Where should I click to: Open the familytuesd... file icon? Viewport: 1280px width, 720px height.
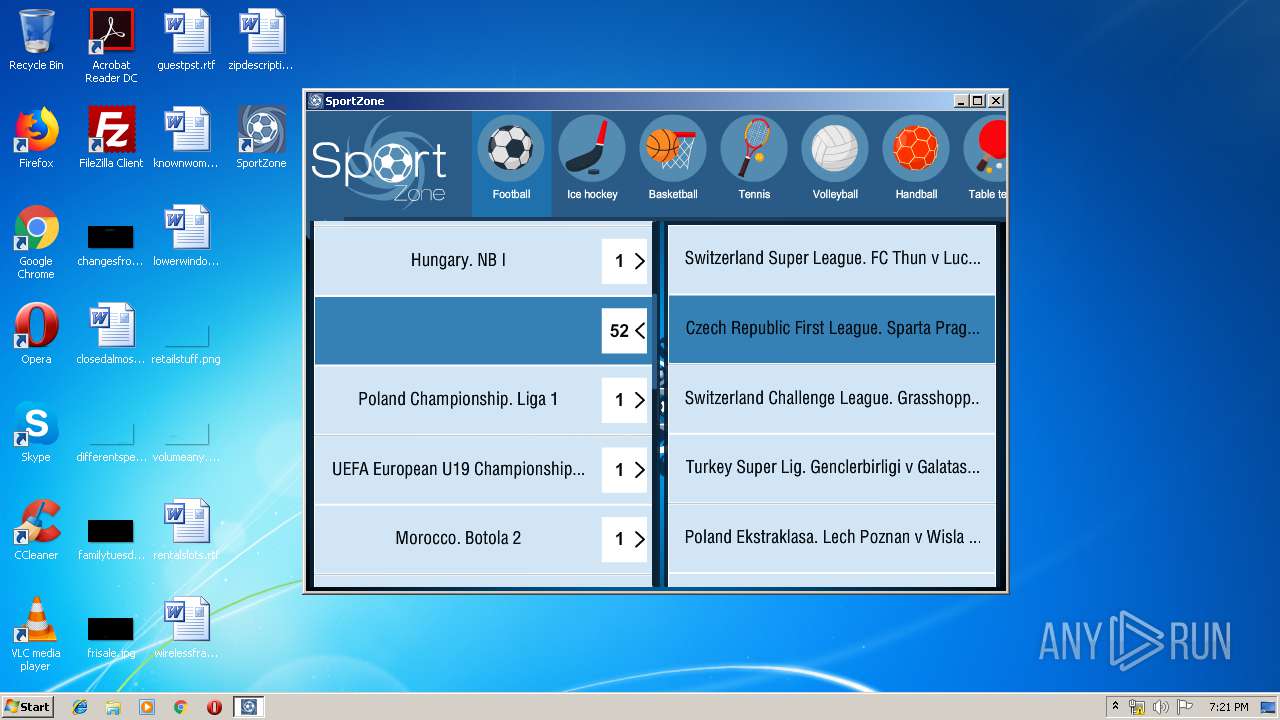[x=110, y=538]
